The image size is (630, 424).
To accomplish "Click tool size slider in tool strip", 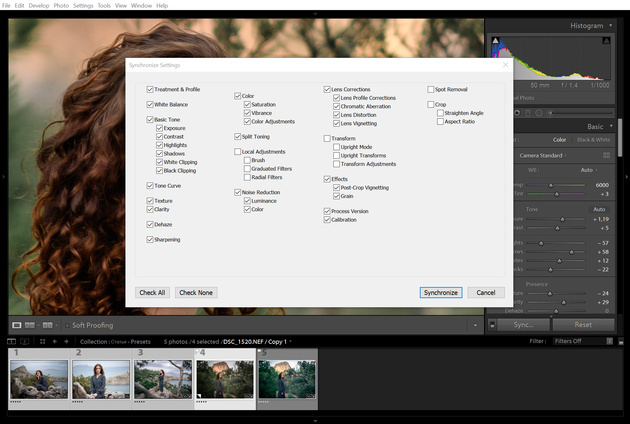I will tap(581, 113).
